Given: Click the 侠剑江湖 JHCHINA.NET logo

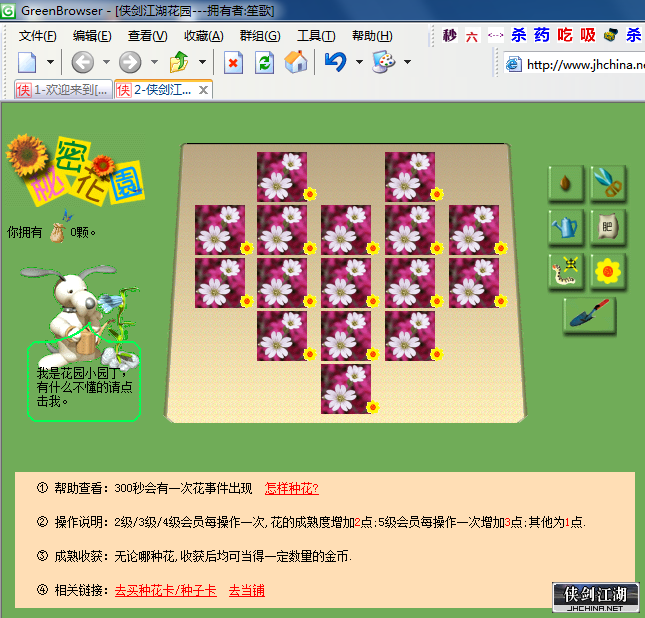Looking at the screenshot, I should [595, 597].
